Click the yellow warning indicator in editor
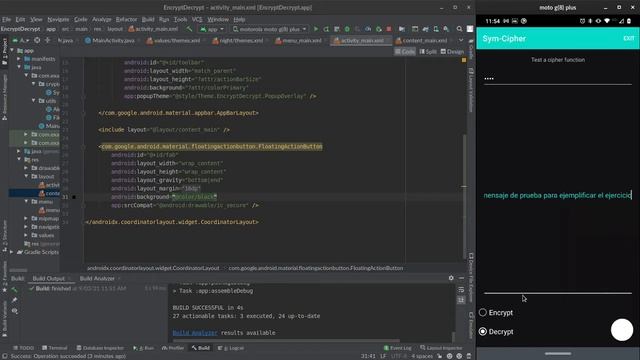The height and width of the screenshot is (360, 640). pyautogui.click(x=464, y=60)
